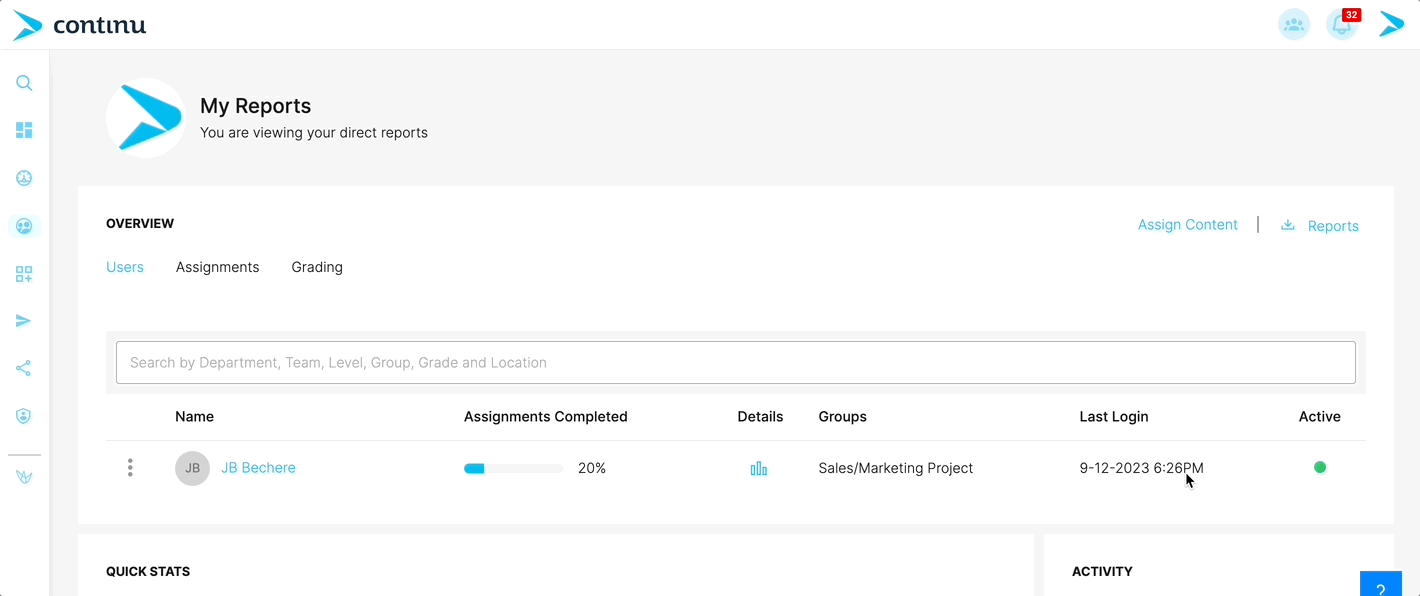Focus the department and team search field
The width and height of the screenshot is (1420, 596).
point(736,363)
